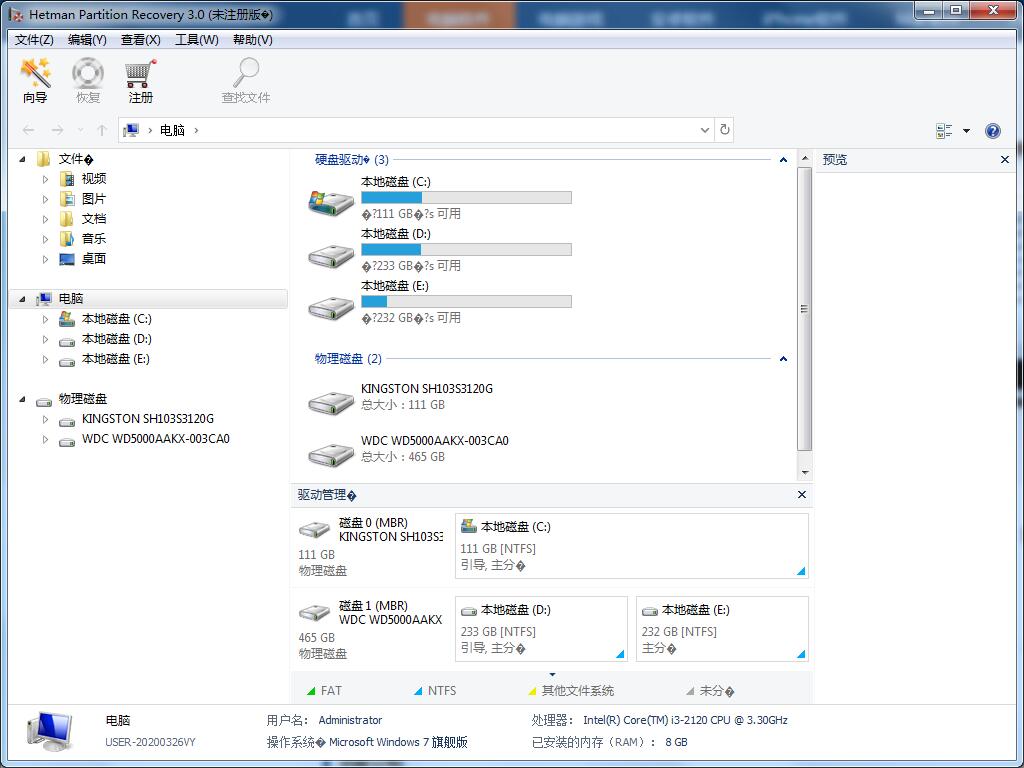Go back with the left arrow

click(28, 130)
